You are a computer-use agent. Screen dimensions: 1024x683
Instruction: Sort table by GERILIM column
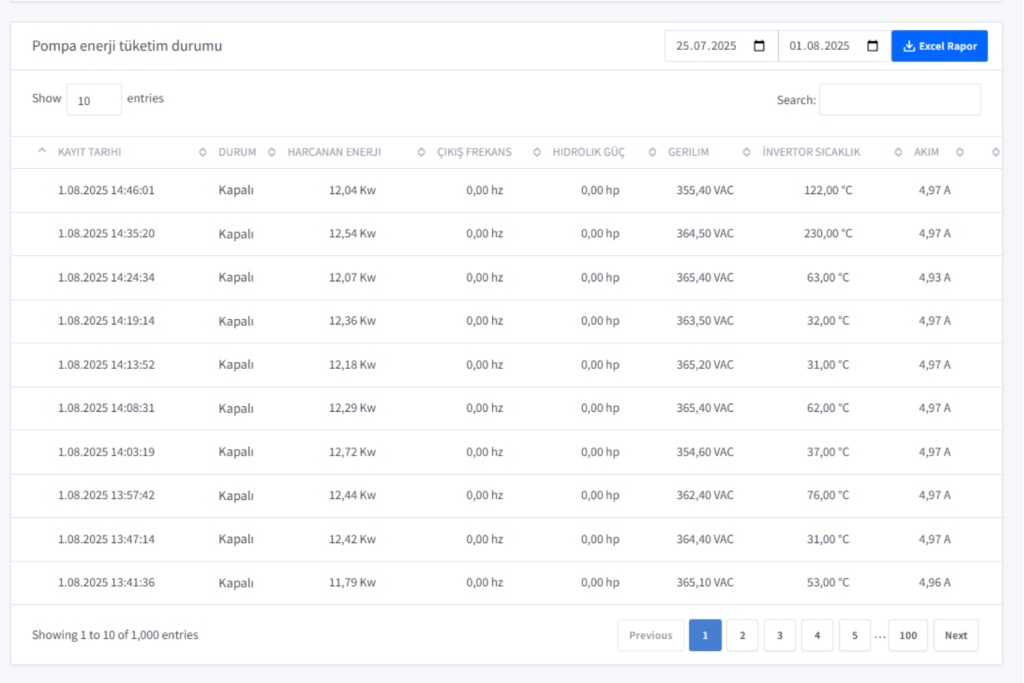[x=688, y=152]
